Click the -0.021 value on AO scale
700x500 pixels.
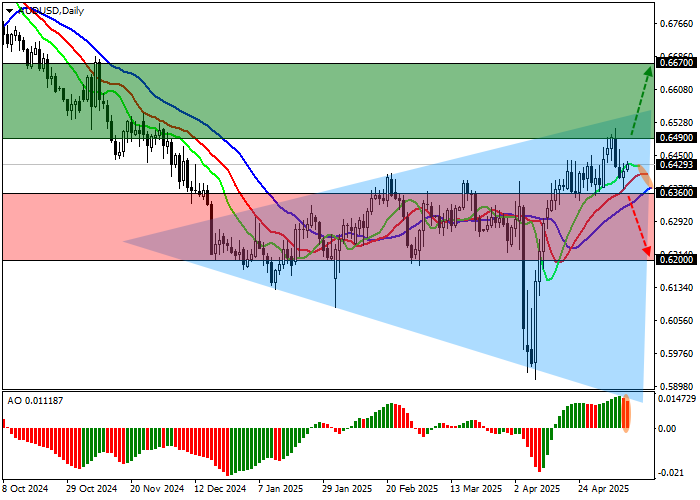pyautogui.click(x=672, y=472)
